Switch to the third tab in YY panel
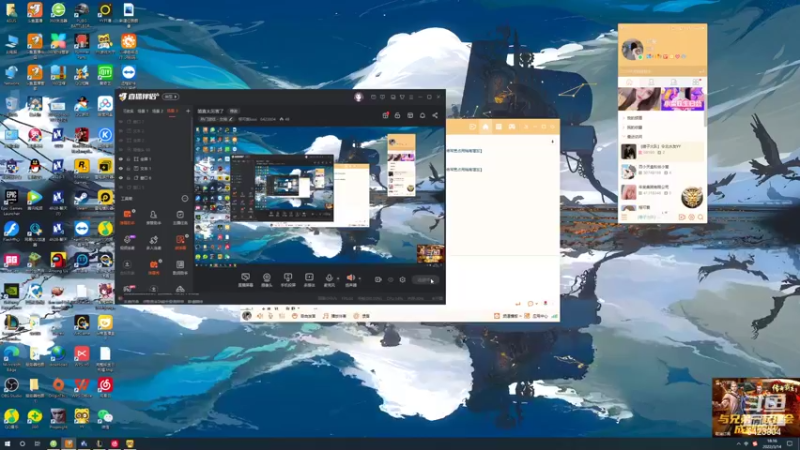The image size is (800, 450). click(673, 82)
